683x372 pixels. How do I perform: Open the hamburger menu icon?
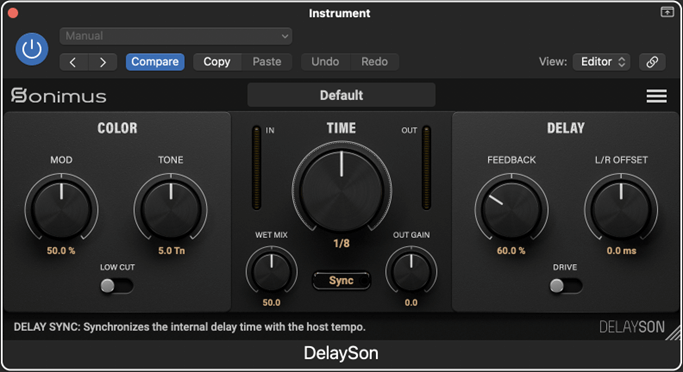(656, 96)
